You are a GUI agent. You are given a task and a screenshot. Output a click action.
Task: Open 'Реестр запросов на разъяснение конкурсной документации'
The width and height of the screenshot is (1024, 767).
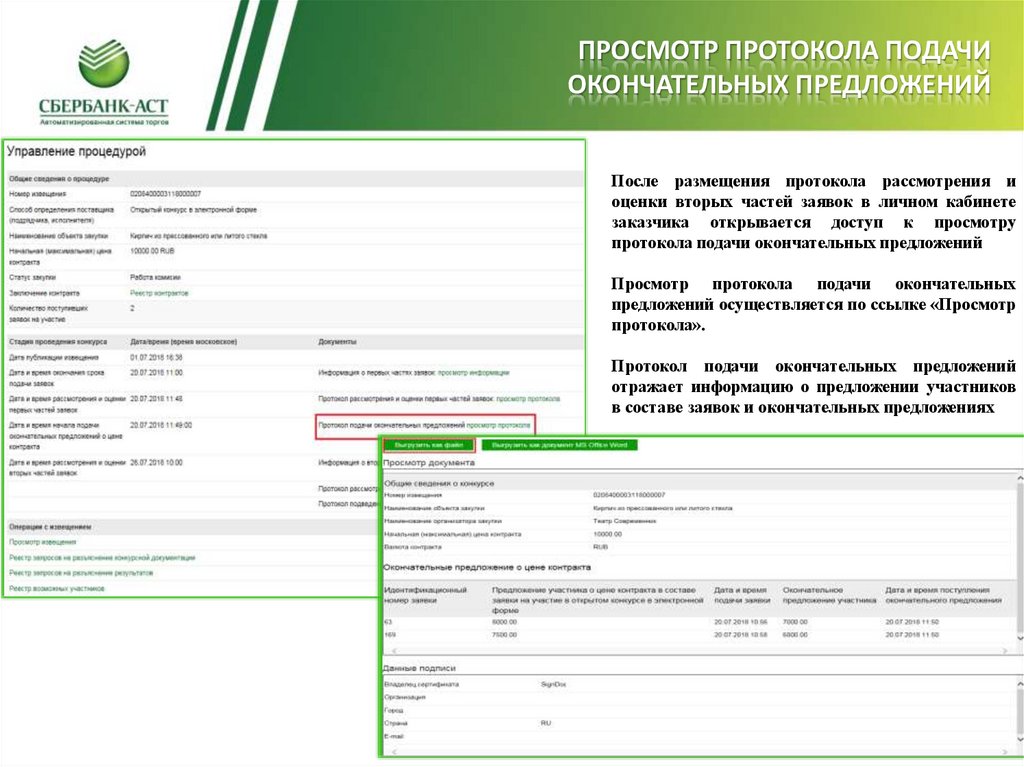coord(102,558)
